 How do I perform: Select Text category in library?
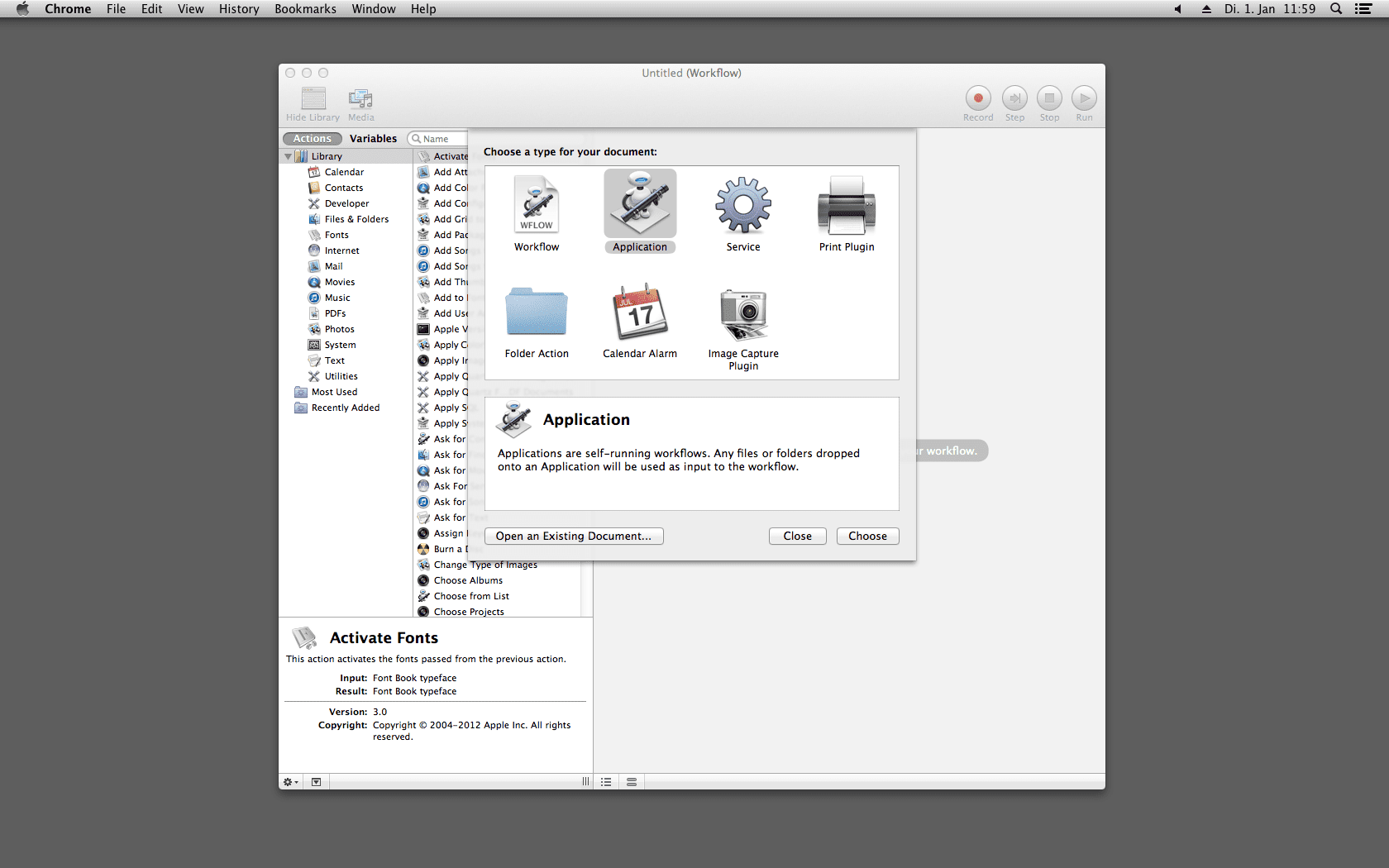(346, 360)
